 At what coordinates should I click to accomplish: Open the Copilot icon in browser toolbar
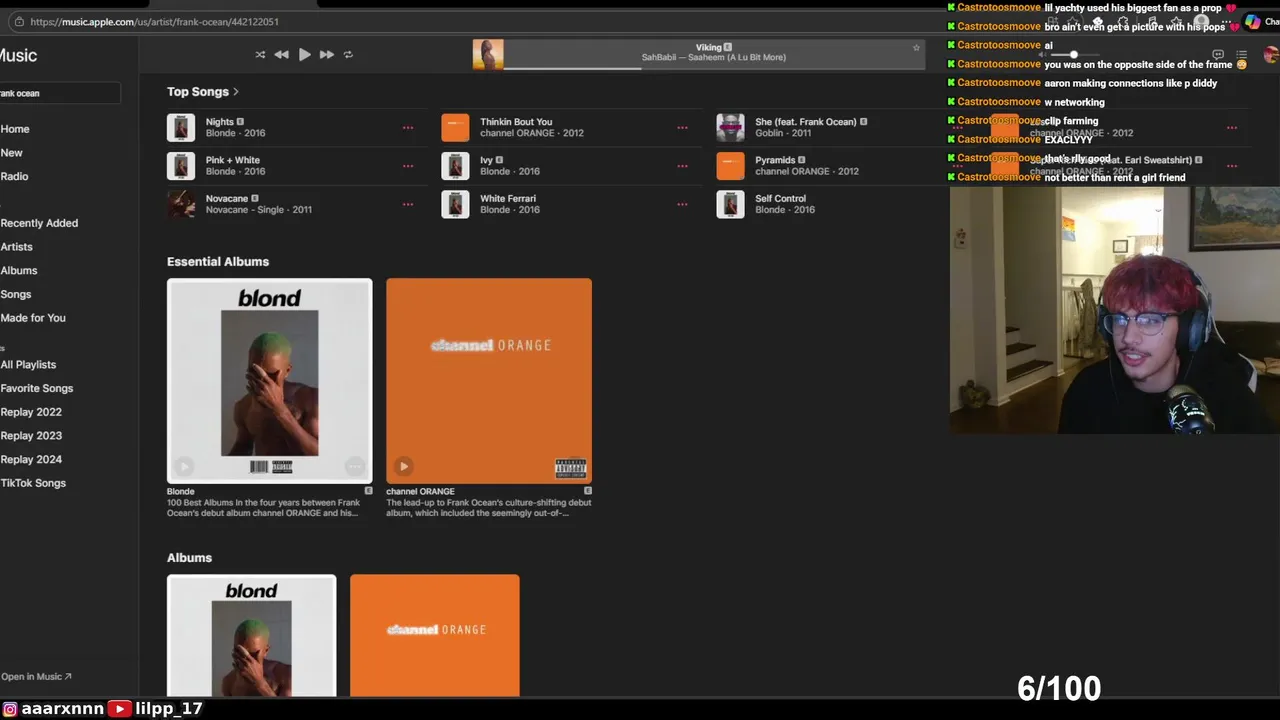point(1252,21)
